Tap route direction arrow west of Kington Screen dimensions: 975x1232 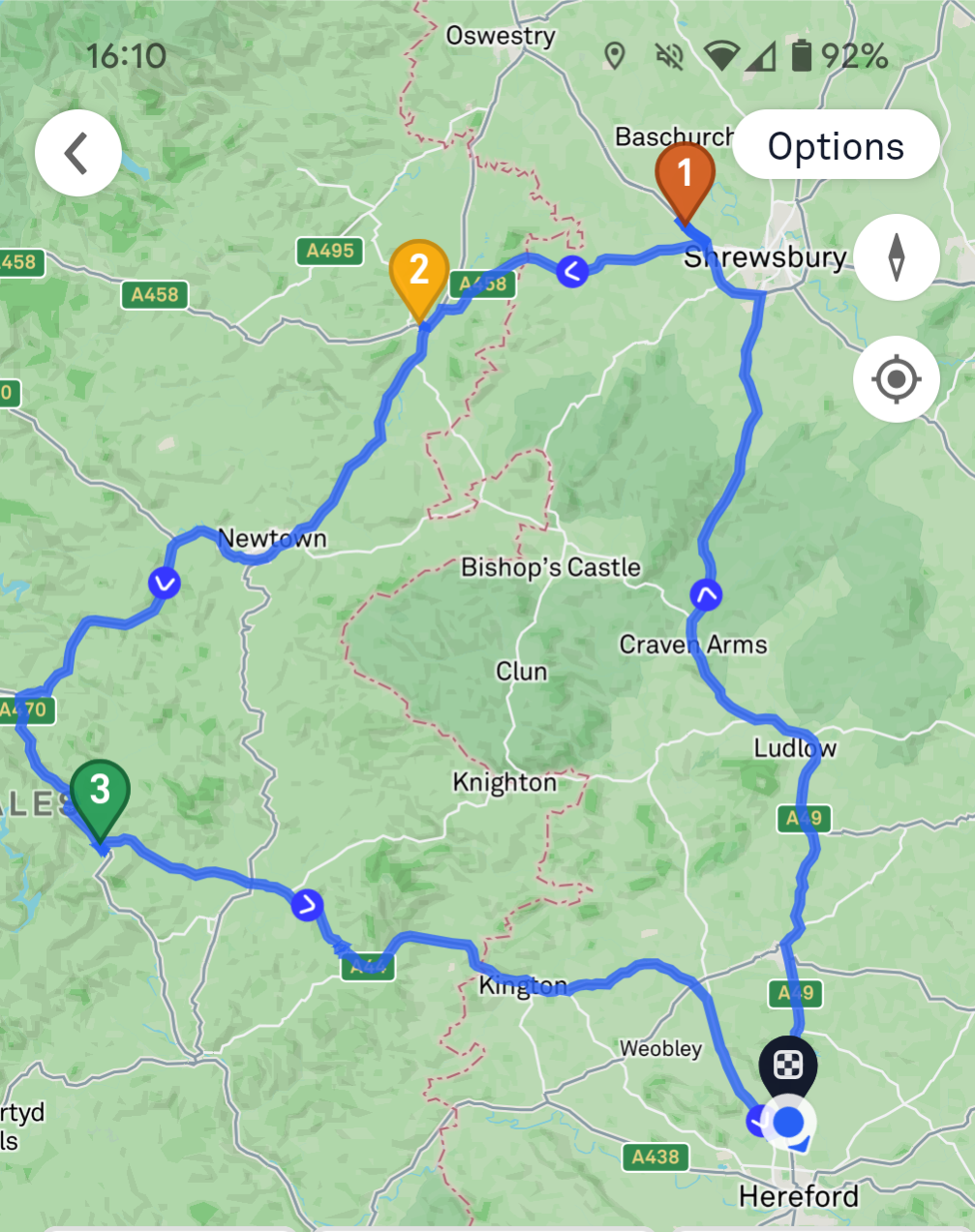coord(307,905)
